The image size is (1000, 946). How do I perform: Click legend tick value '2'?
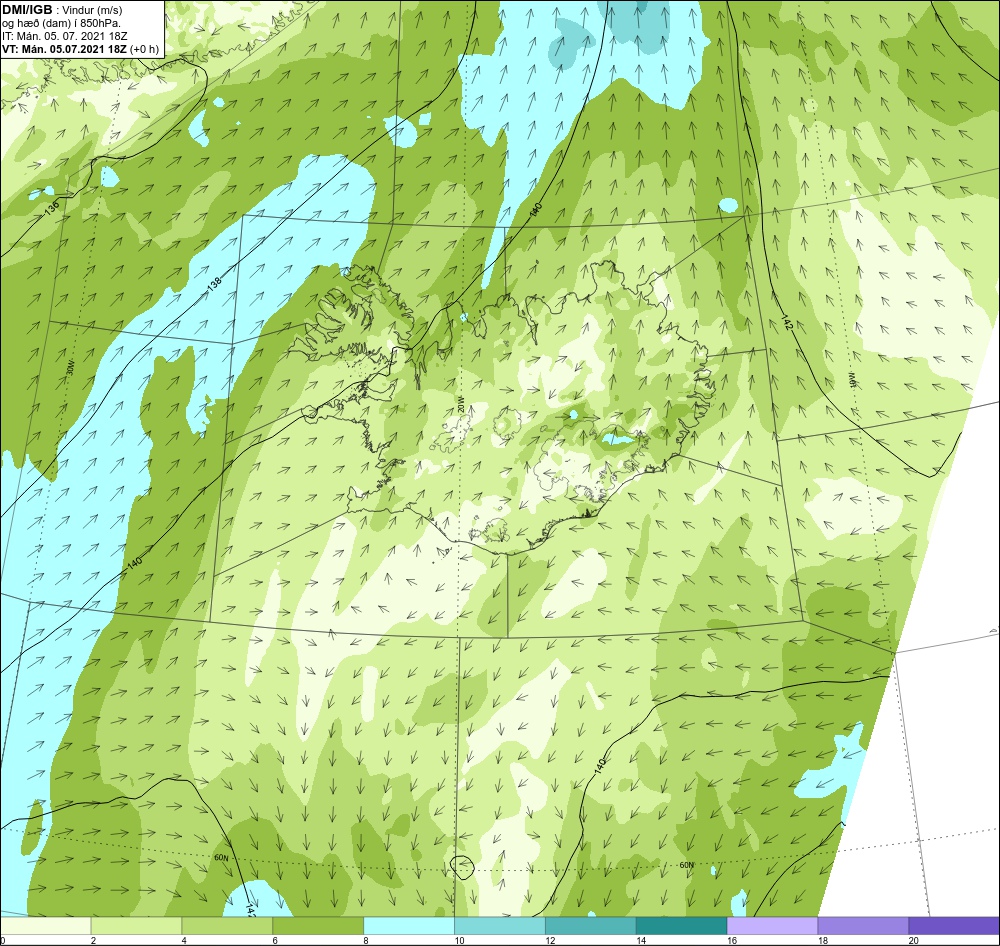[93, 940]
